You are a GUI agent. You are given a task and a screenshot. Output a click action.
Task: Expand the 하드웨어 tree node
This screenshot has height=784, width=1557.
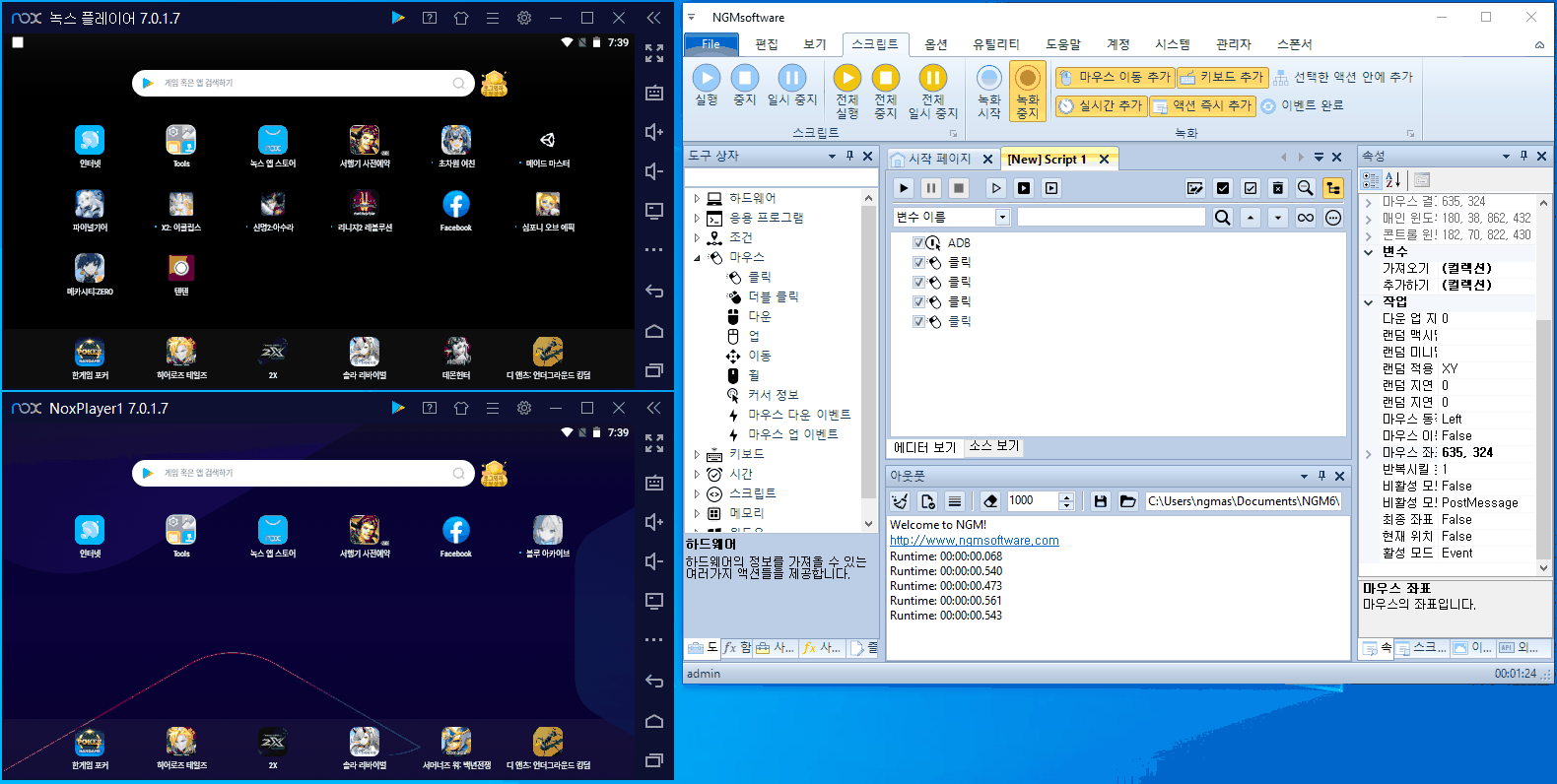[x=697, y=198]
